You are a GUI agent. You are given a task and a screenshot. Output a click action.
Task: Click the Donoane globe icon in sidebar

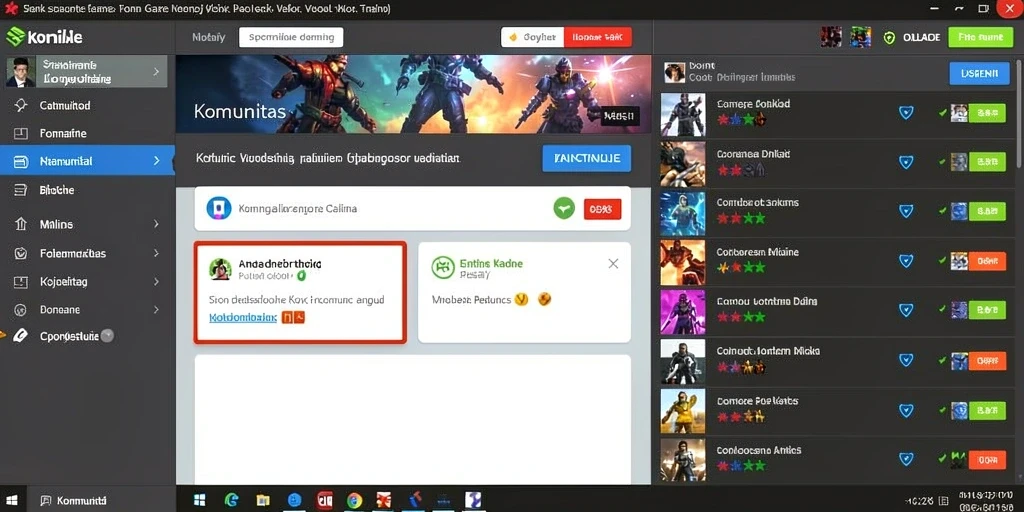pos(21,310)
